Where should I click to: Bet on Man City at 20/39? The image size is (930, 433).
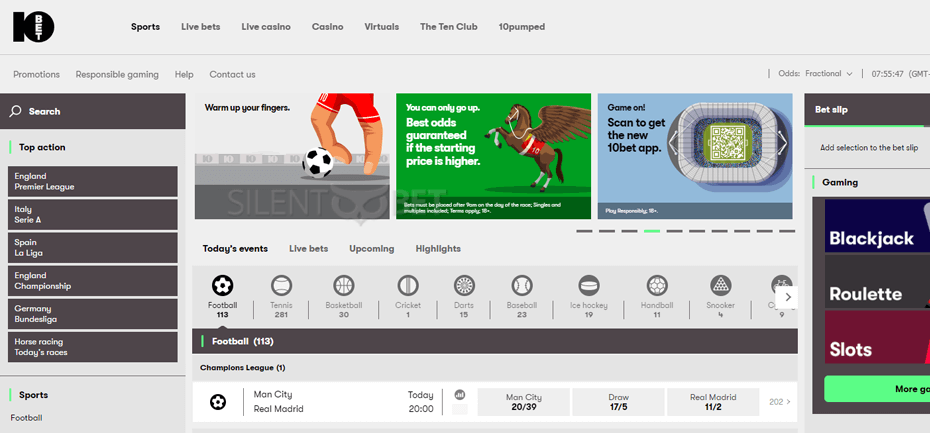click(524, 402)
